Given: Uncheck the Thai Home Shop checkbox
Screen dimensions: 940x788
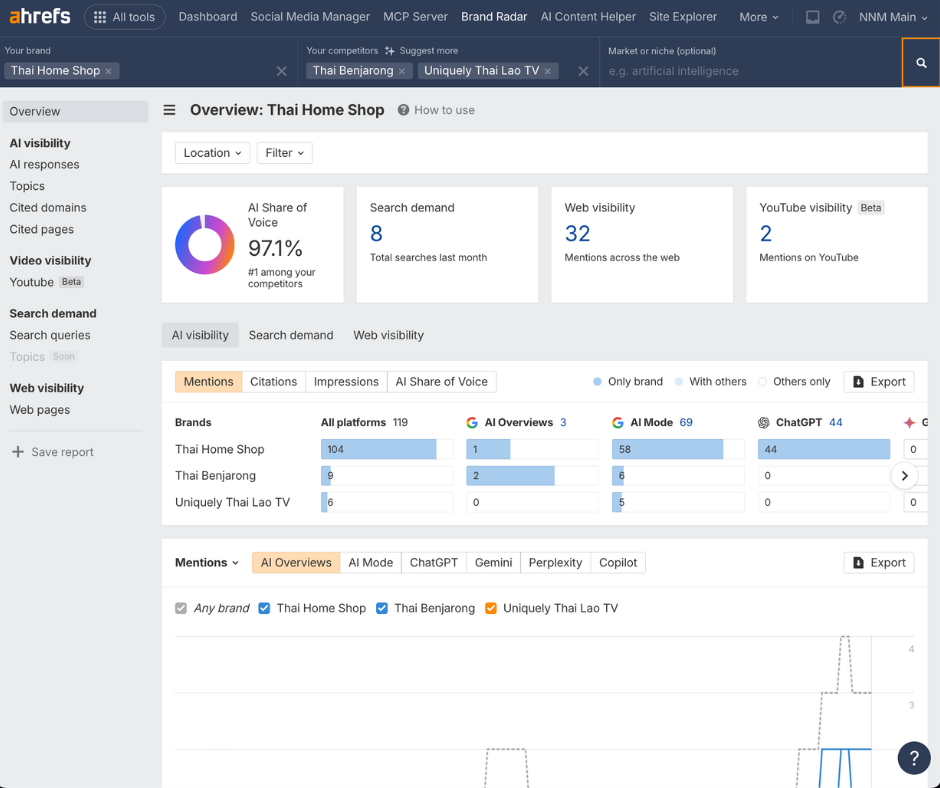Looking at the screenshot, I should [264, 608].
